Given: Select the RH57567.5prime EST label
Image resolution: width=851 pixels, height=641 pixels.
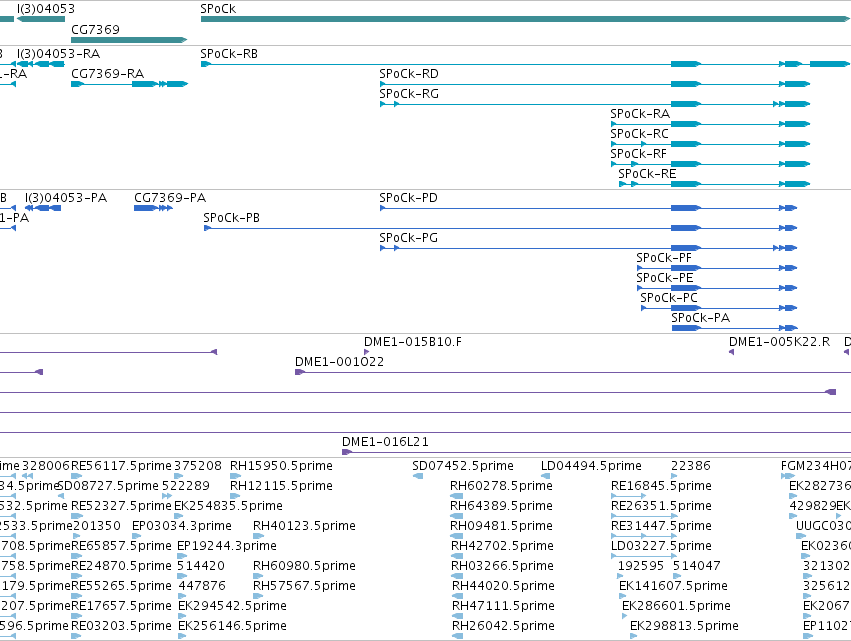Looking at the screenshot, I should 304,587.
